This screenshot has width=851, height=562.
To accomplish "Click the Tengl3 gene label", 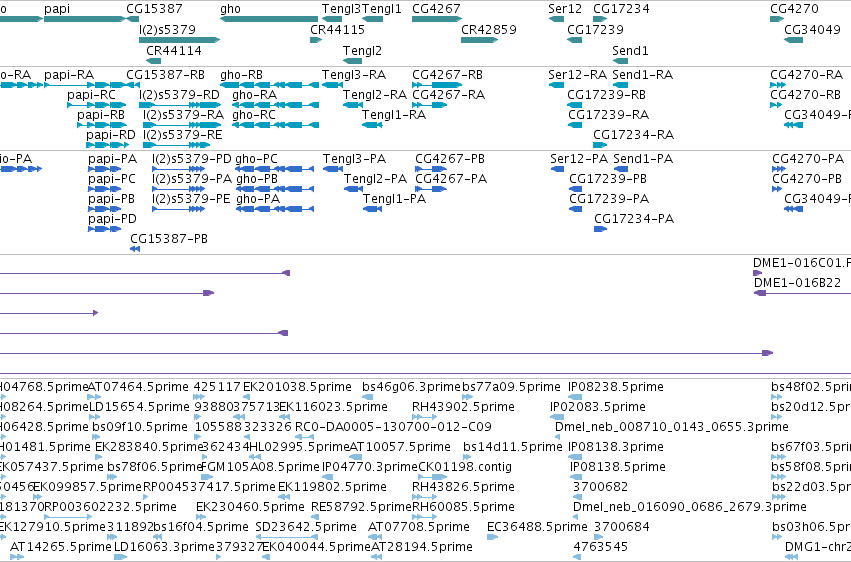I will click(341, 9).
